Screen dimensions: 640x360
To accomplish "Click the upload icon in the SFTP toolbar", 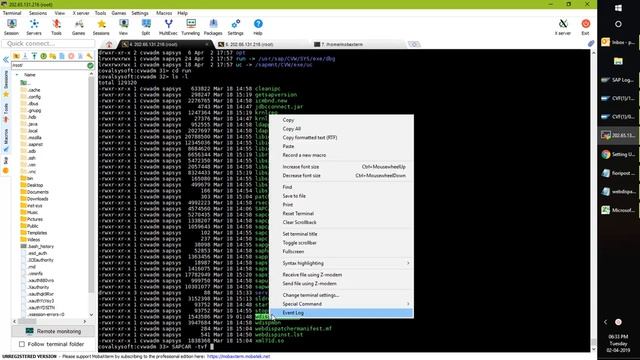I will [34, 56].
